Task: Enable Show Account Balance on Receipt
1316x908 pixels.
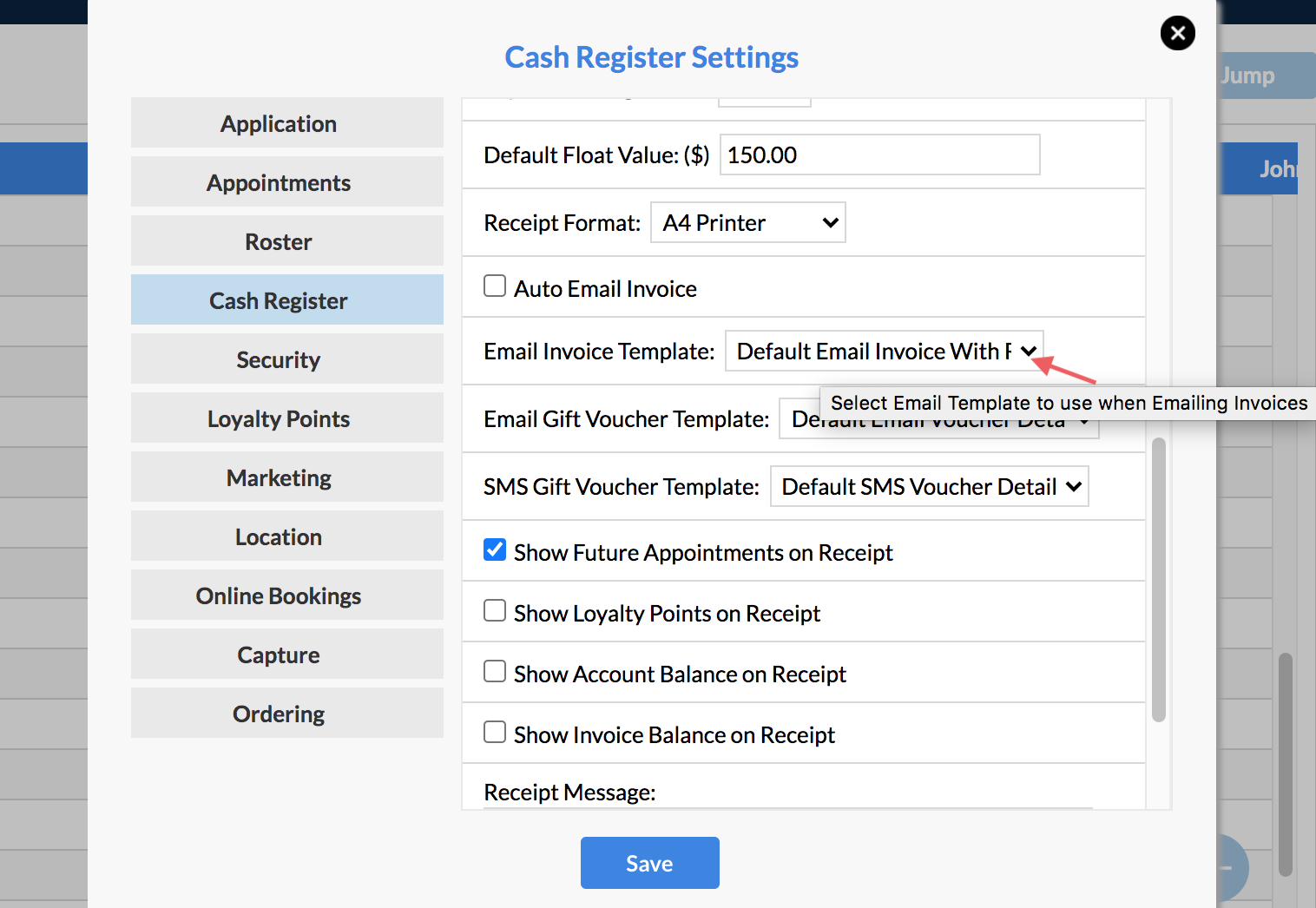Action: click(495, 672)
